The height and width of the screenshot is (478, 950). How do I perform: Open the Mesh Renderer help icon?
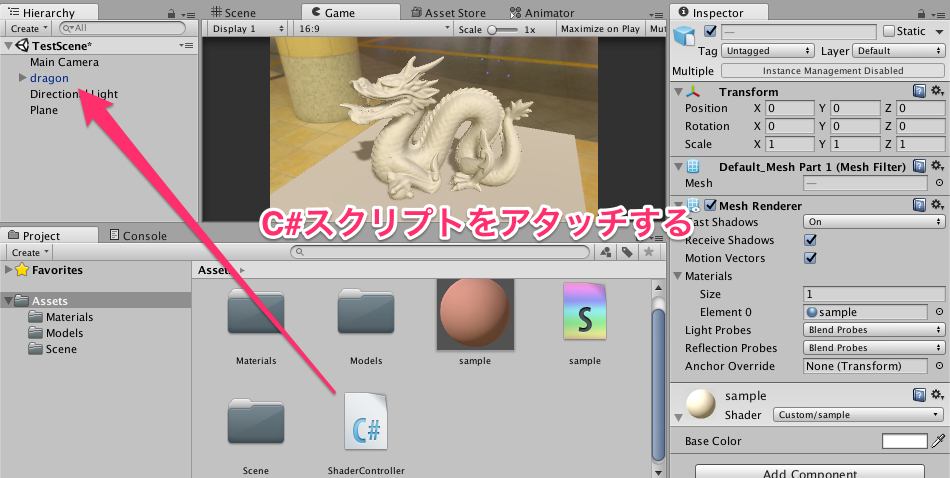919,205
